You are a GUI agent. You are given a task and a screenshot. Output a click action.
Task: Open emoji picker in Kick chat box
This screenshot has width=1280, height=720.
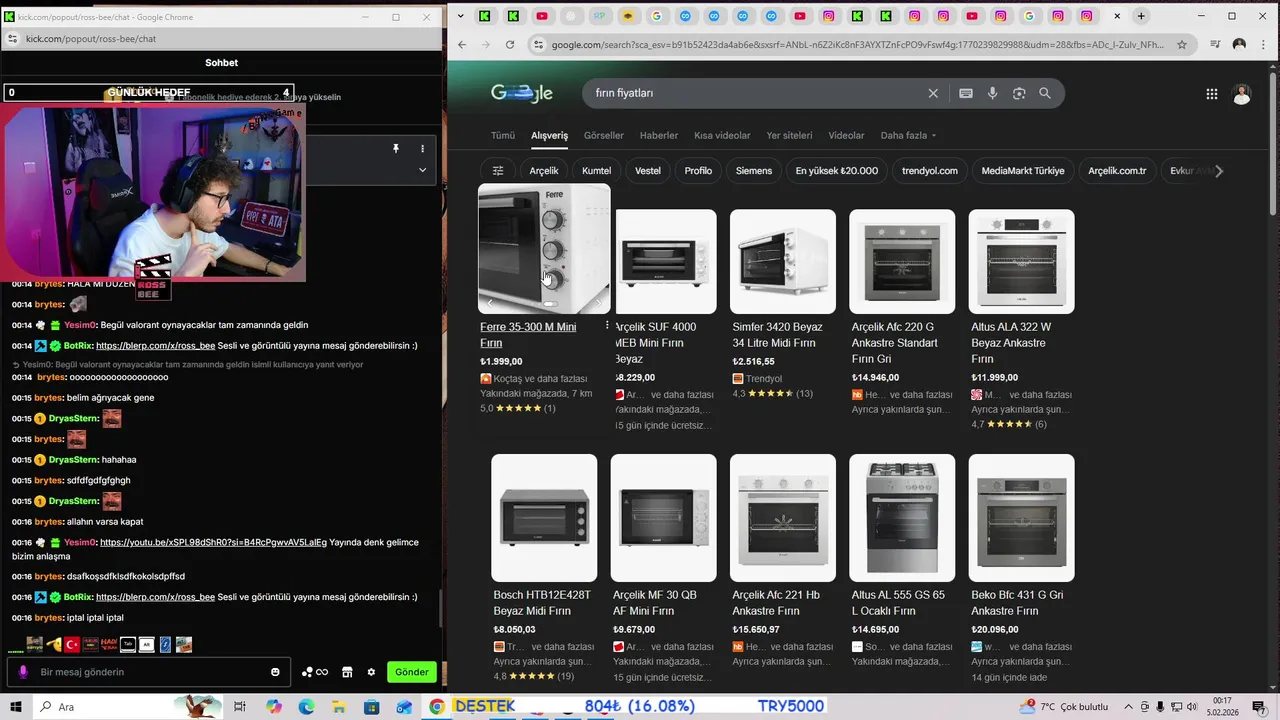[275, 672]
